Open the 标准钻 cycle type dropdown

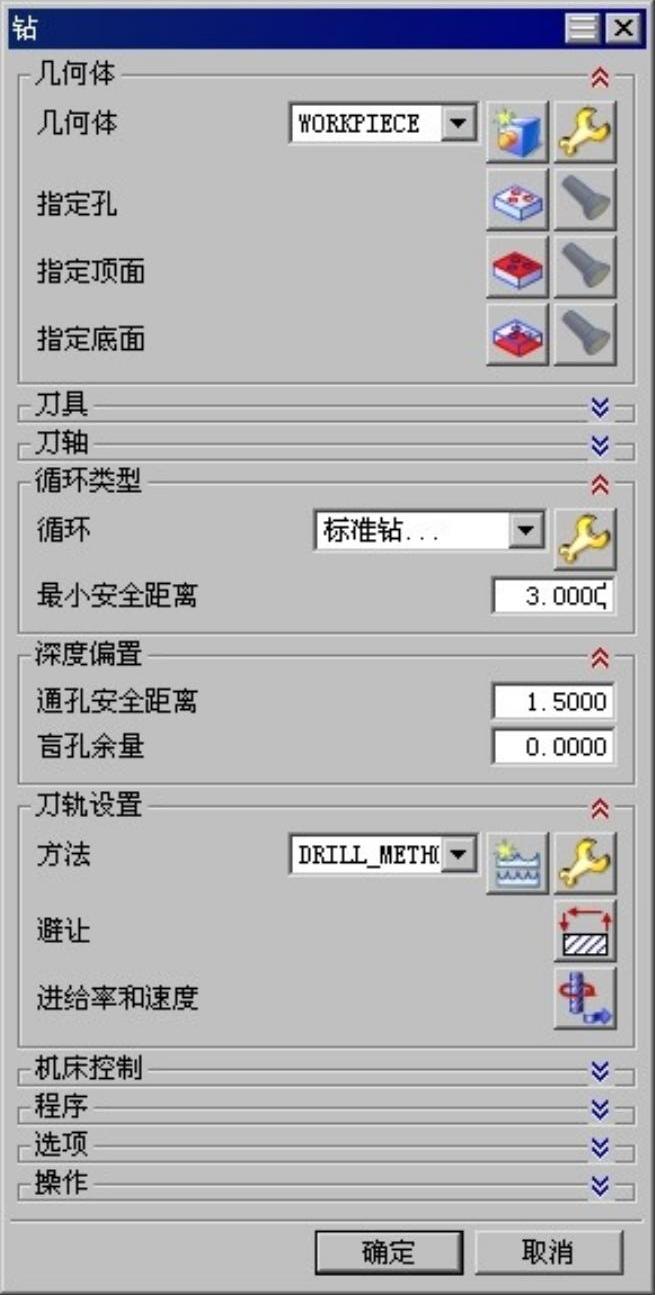click(x=525, y=531)
